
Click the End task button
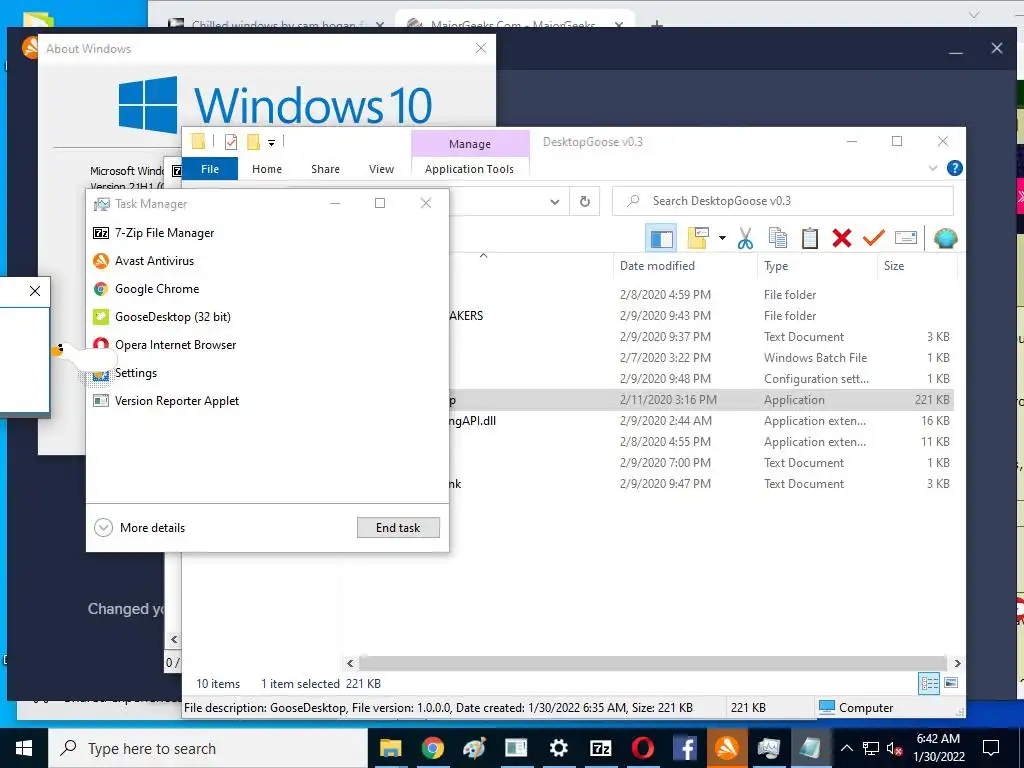pos(398,528)
